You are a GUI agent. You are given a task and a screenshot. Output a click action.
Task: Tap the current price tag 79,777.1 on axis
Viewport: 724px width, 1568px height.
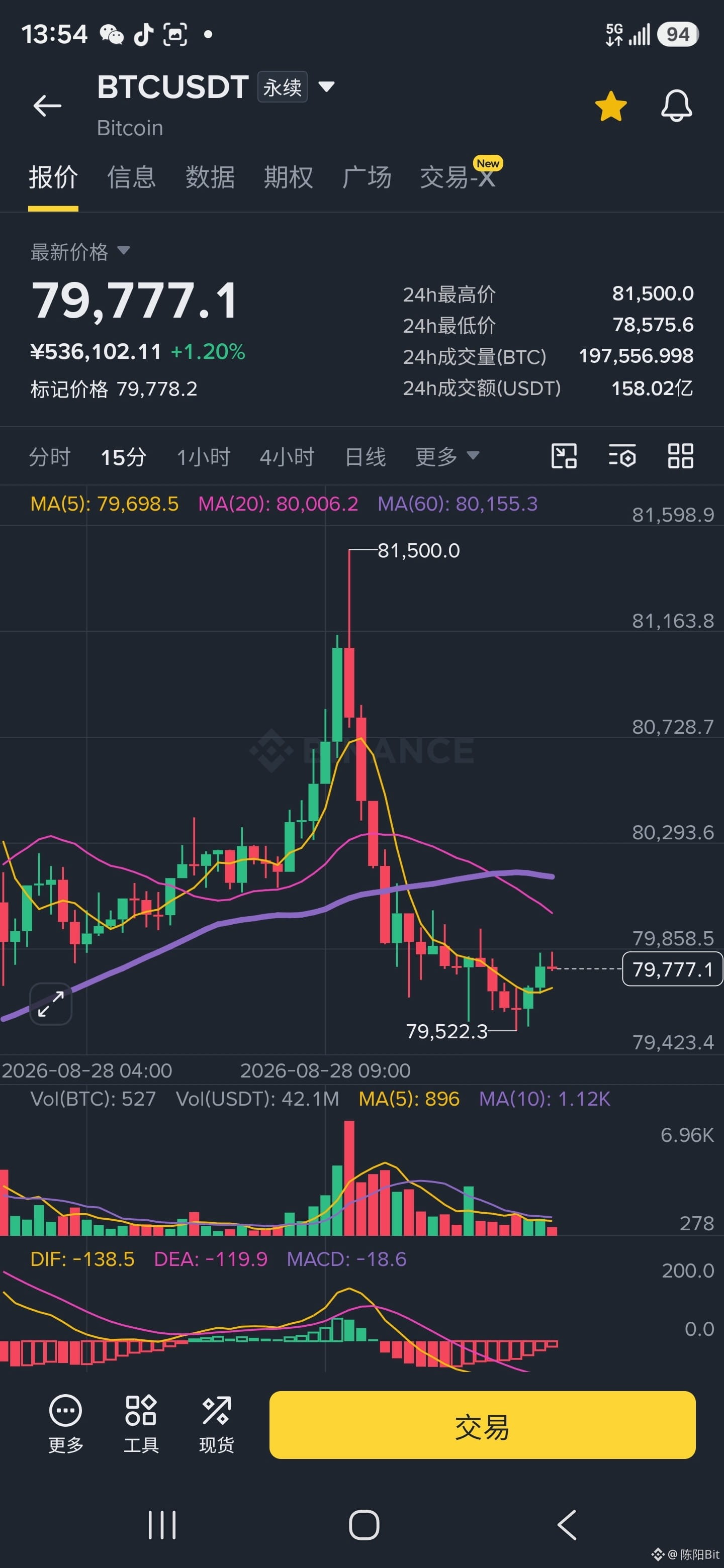click(x=672, y=968)
